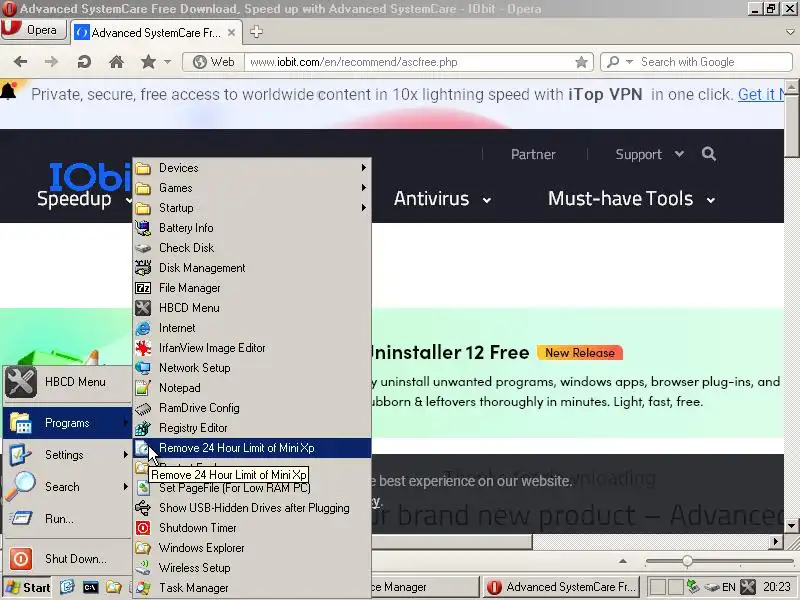Viewport: 800px width, 600px height.
Task: Expand Settings in Start menu
Action: (x=67, y=455)
